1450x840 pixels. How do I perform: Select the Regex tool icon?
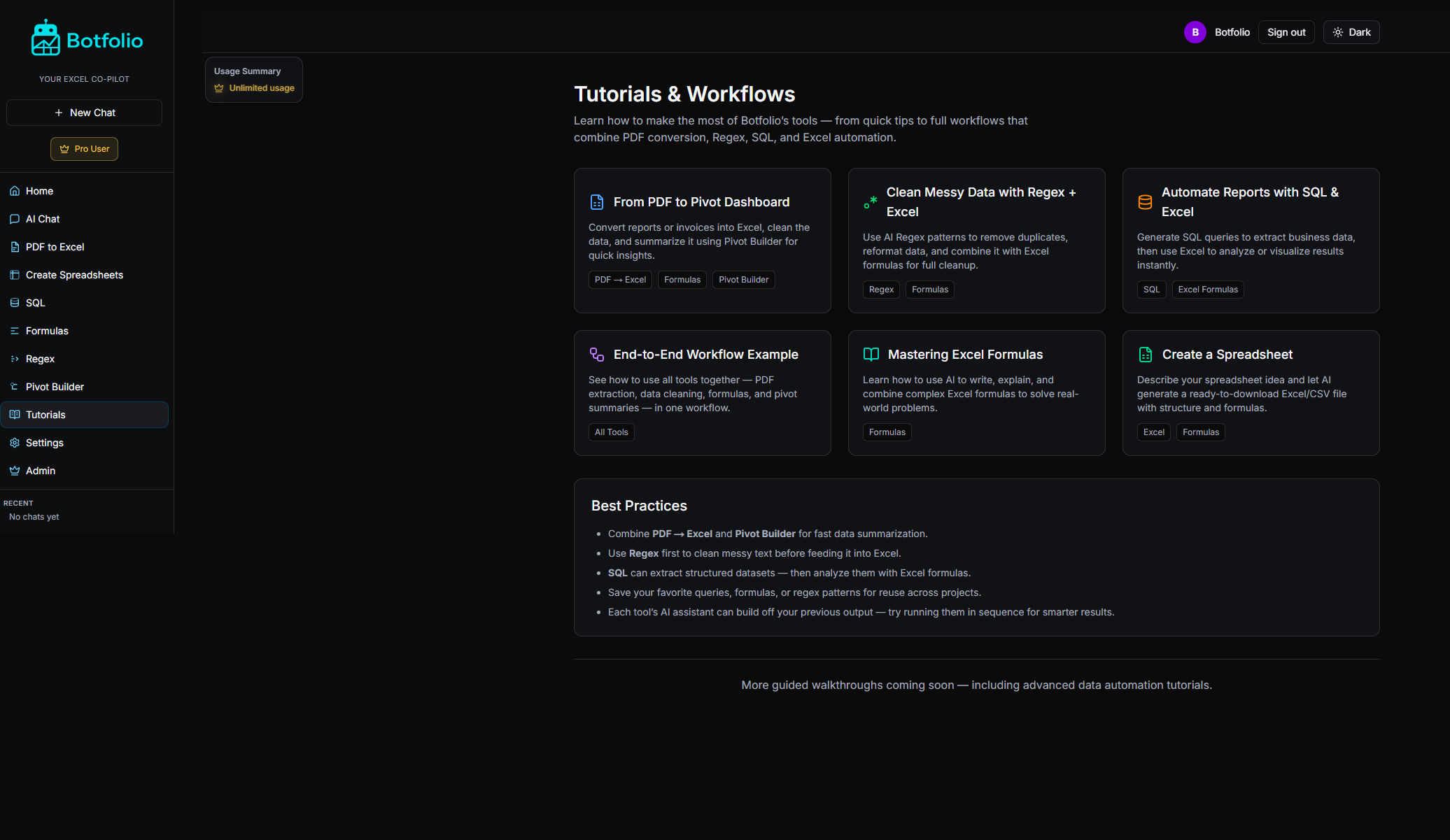15,358
